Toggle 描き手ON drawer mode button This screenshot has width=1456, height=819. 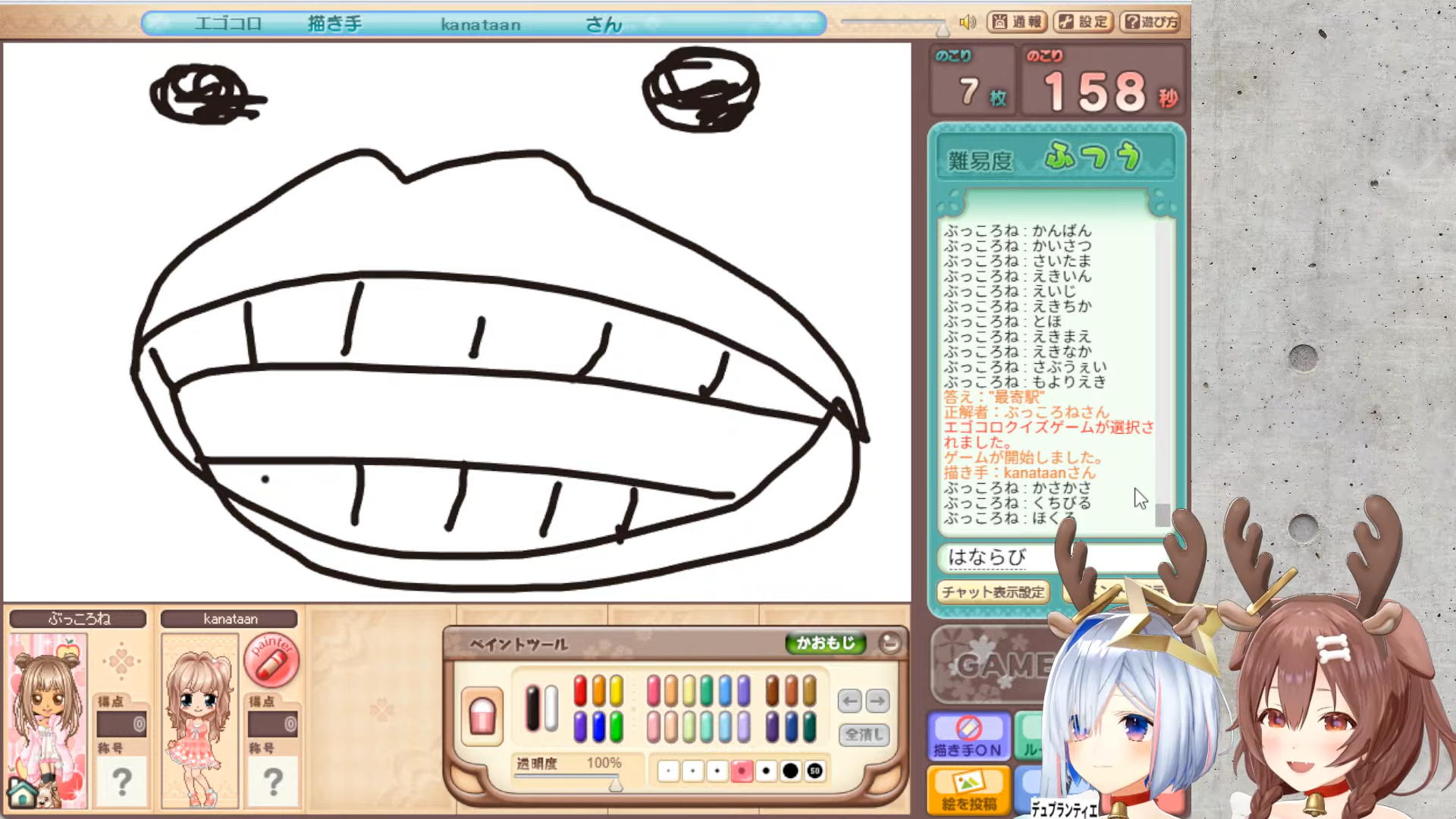(x=968, y=736)
